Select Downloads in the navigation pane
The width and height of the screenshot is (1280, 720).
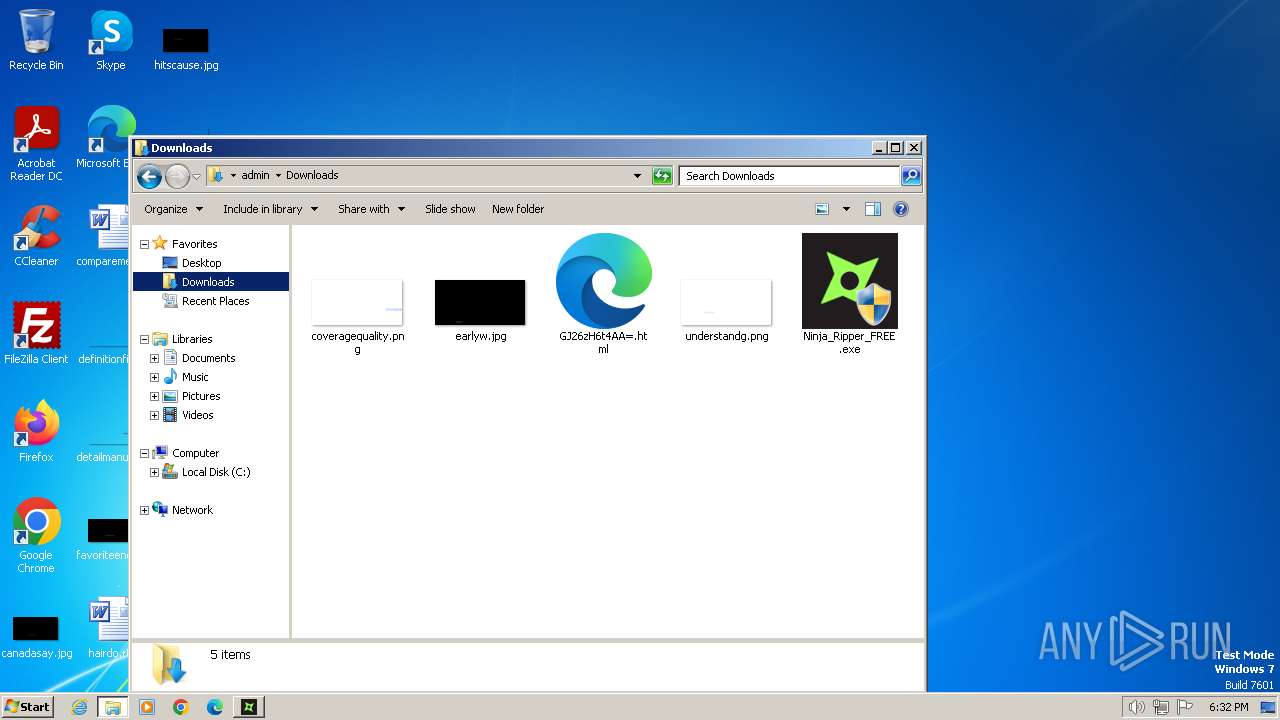(208, 282)
